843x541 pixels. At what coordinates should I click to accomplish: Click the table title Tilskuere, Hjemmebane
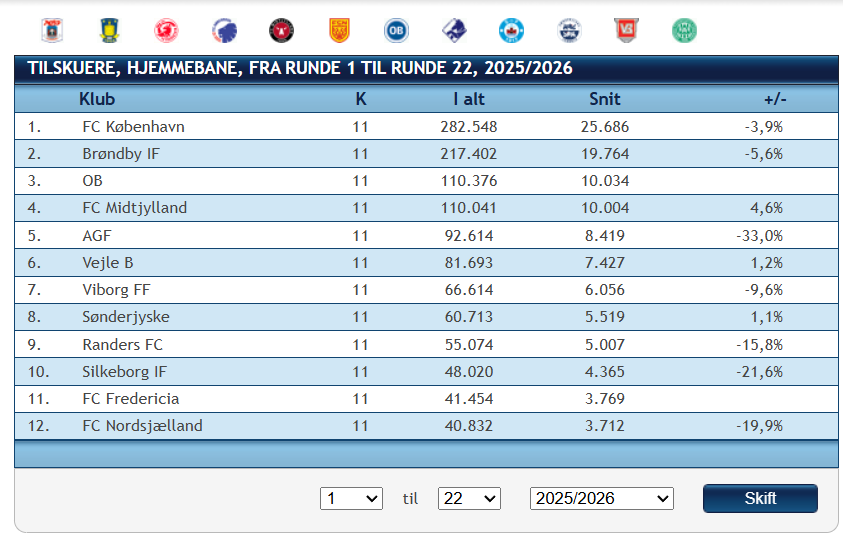click(x=300, y=68)
